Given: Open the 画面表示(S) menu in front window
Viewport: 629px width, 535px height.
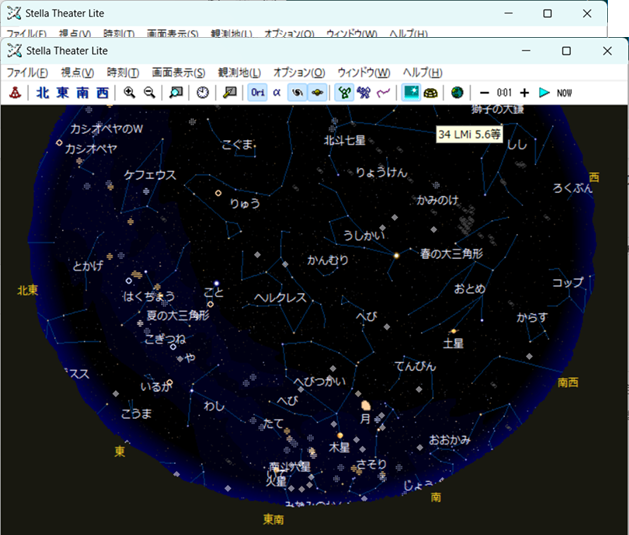Looking at the screenshot, I should (x=179, y=73).
